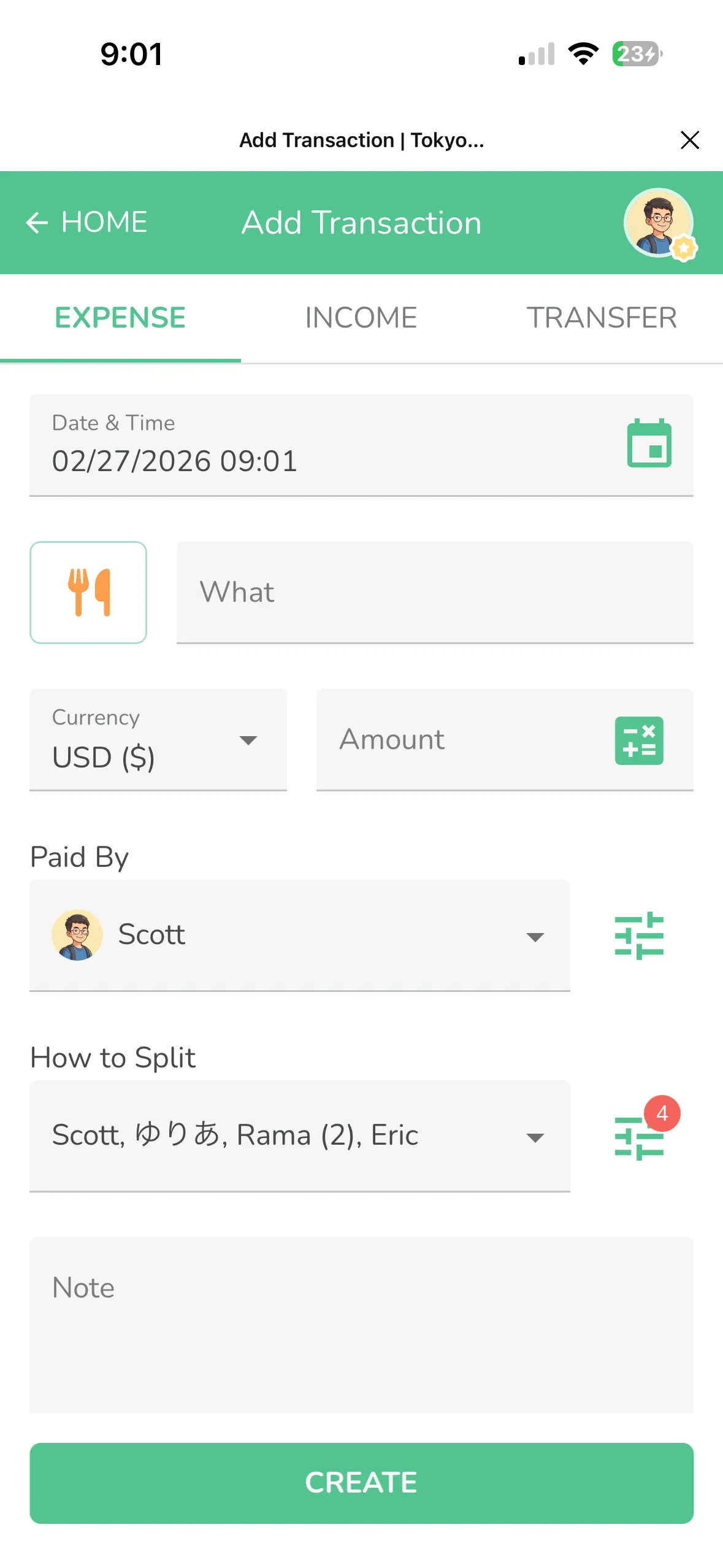The height and width of the screenshot is (1568, 723).
Task: Open the calendar date picker icon
Action: [649, 444]
